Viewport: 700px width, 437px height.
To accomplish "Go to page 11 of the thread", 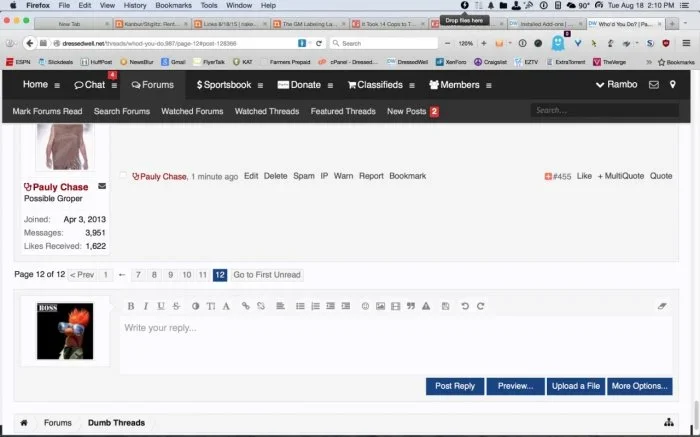I will [x=203, y=275].
